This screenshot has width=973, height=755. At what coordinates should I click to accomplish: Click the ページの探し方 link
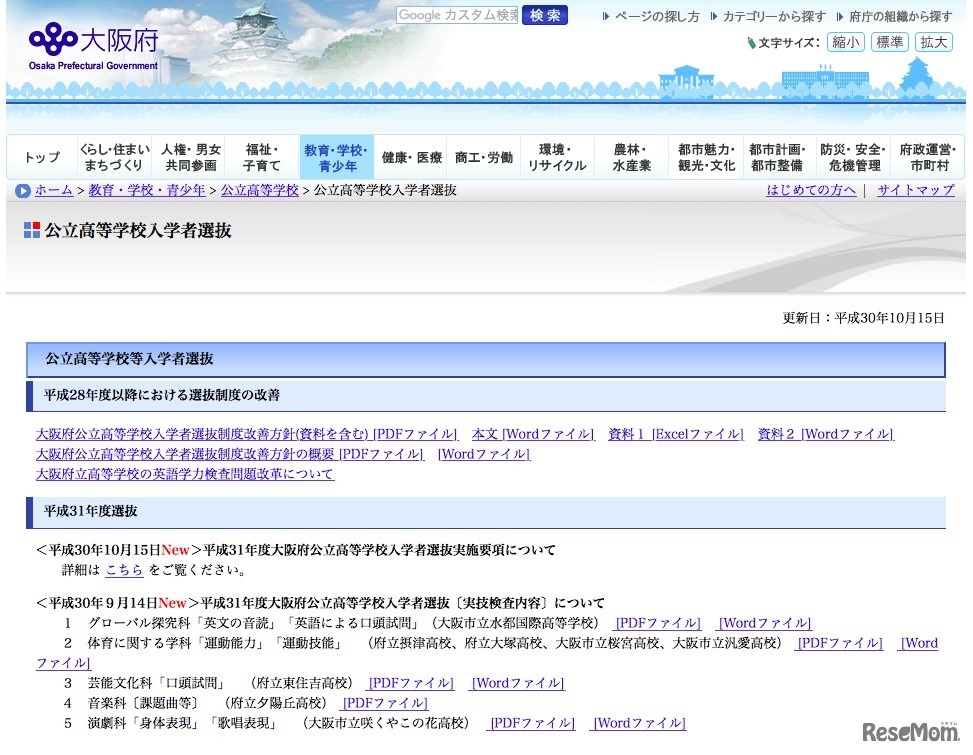656,16
